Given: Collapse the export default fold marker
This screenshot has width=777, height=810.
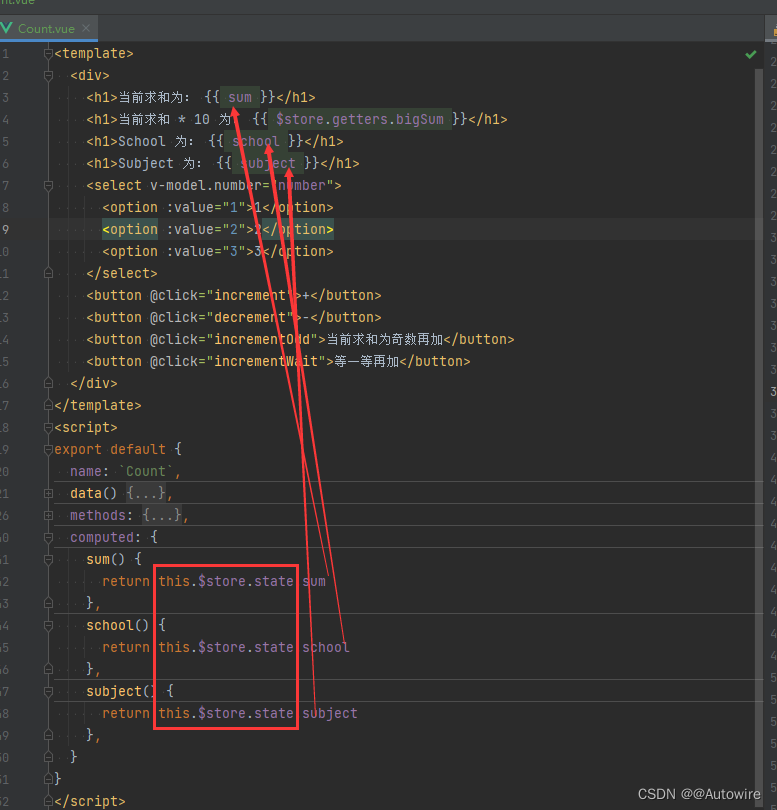Looking at the screenshot, I should coord(49,449).
